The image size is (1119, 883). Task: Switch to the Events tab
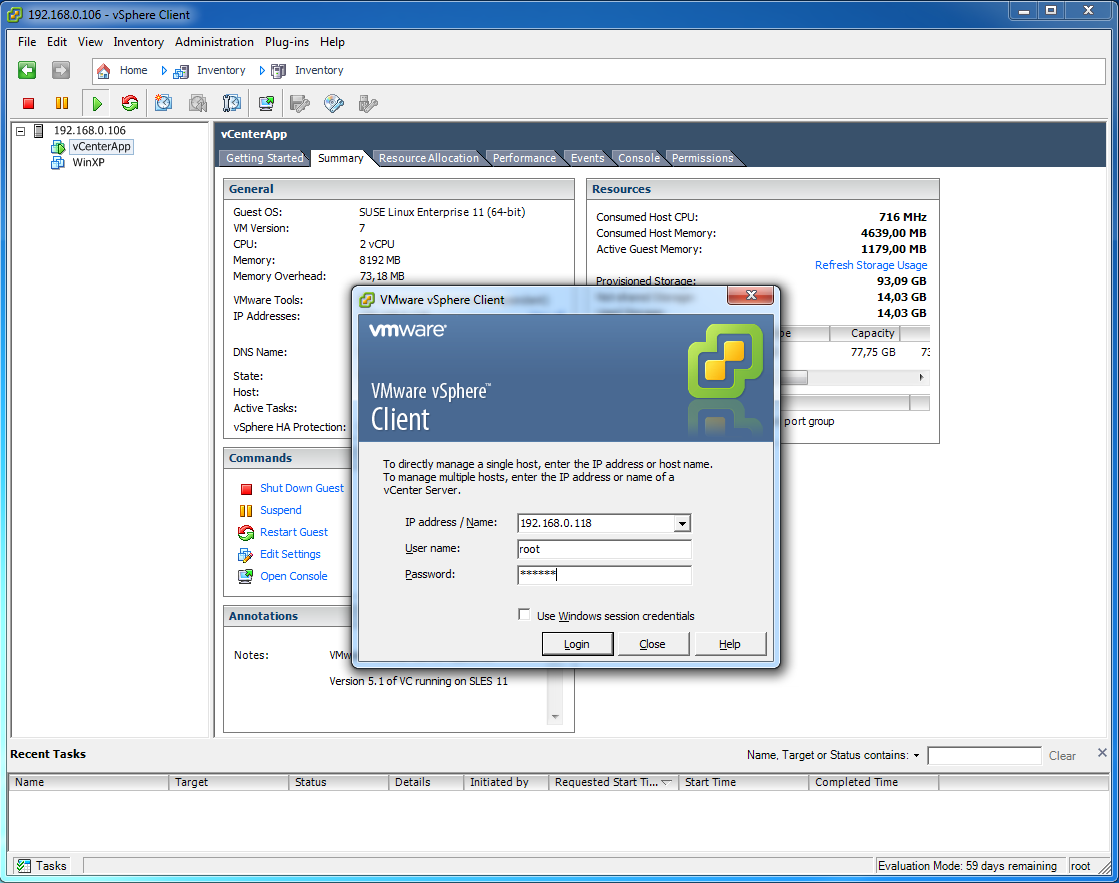coord(587,158)
